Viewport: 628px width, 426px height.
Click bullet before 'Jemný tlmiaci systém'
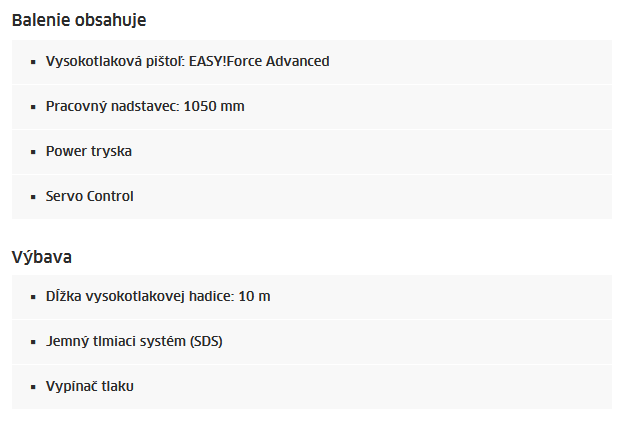click(33, 342)
